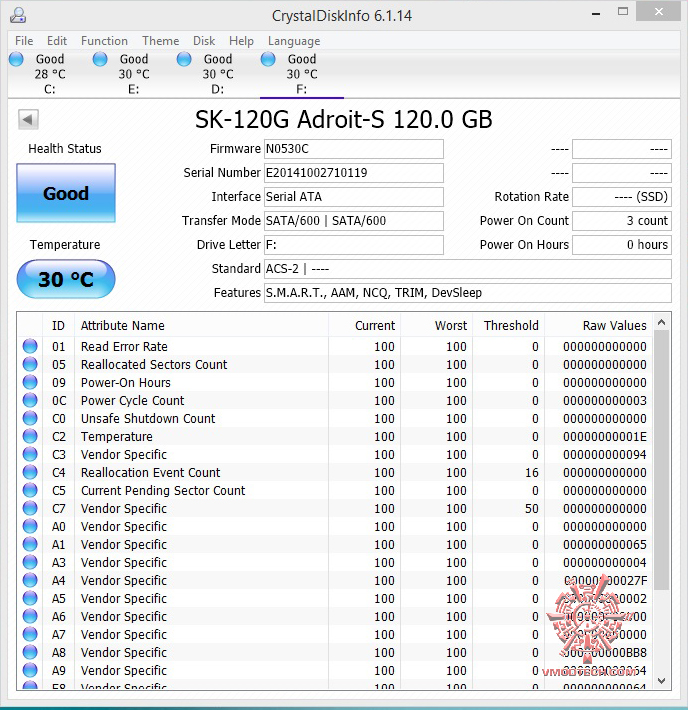The image size is (688, 710).
Task: Click status orb for Power-On Hours row
Action: pos(30,382)
